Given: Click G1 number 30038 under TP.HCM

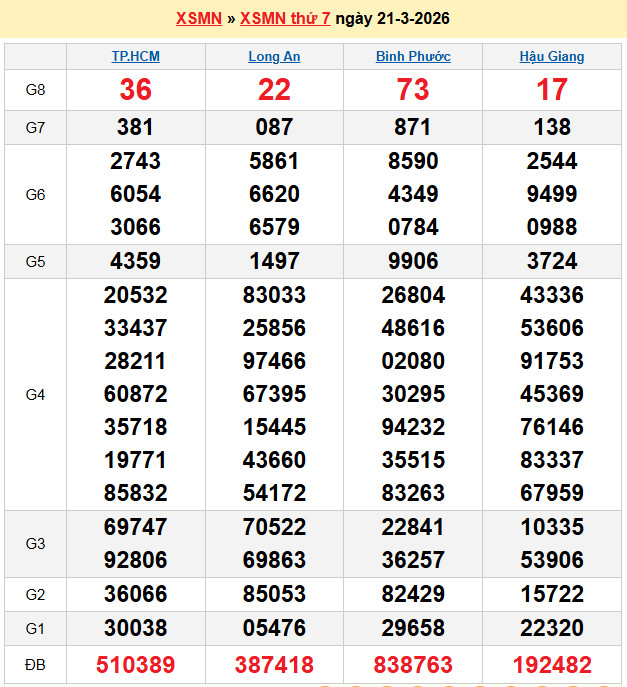Looking at the screenshot, I should pos(135,627).
